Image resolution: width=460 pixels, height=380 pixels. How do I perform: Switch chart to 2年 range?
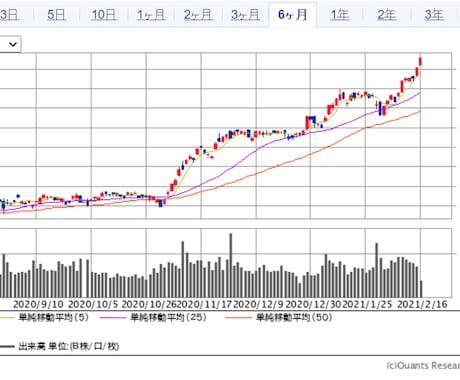point(387,15)
